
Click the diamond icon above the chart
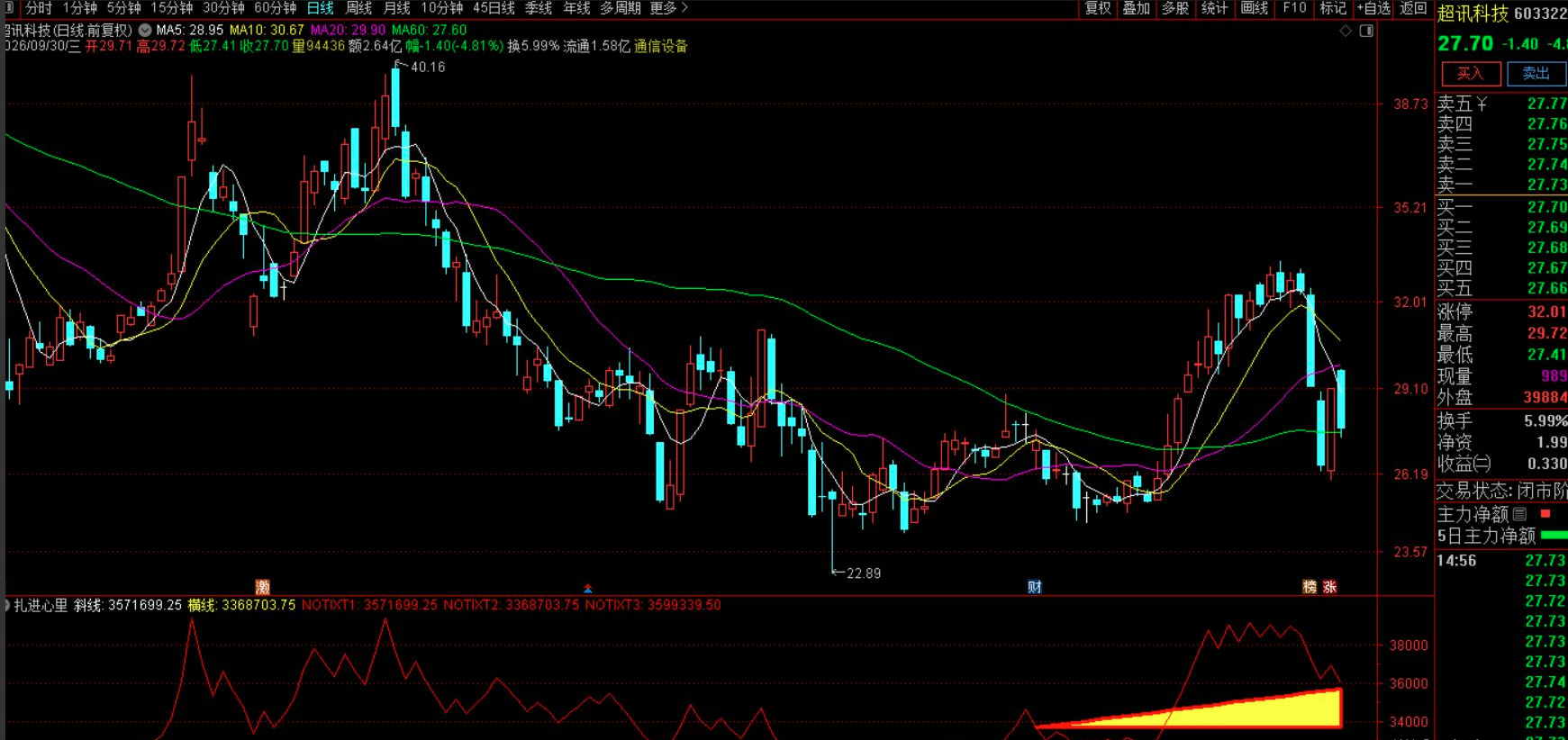point(1346,31)
